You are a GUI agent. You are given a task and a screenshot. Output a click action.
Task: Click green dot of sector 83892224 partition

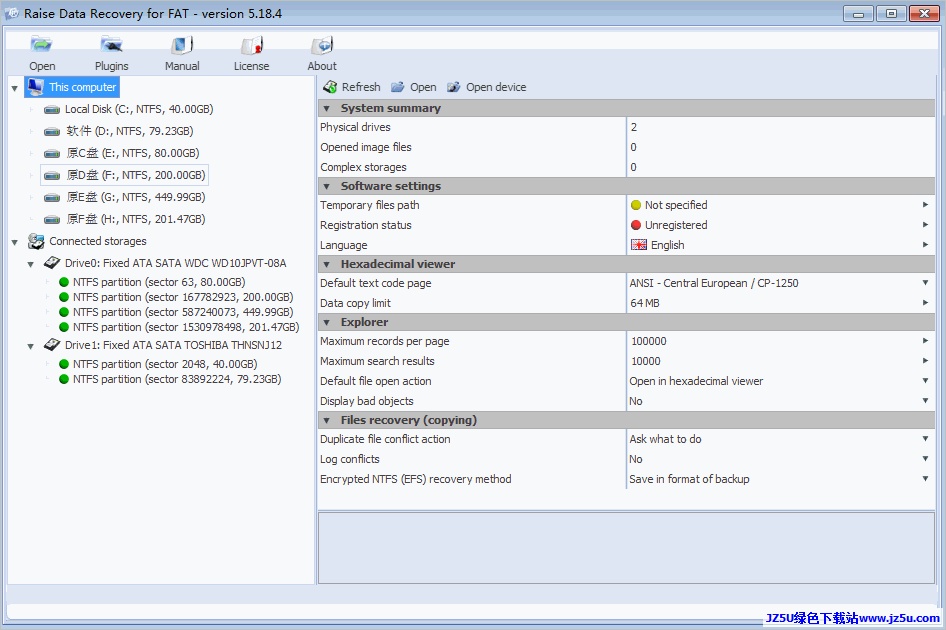64,379
